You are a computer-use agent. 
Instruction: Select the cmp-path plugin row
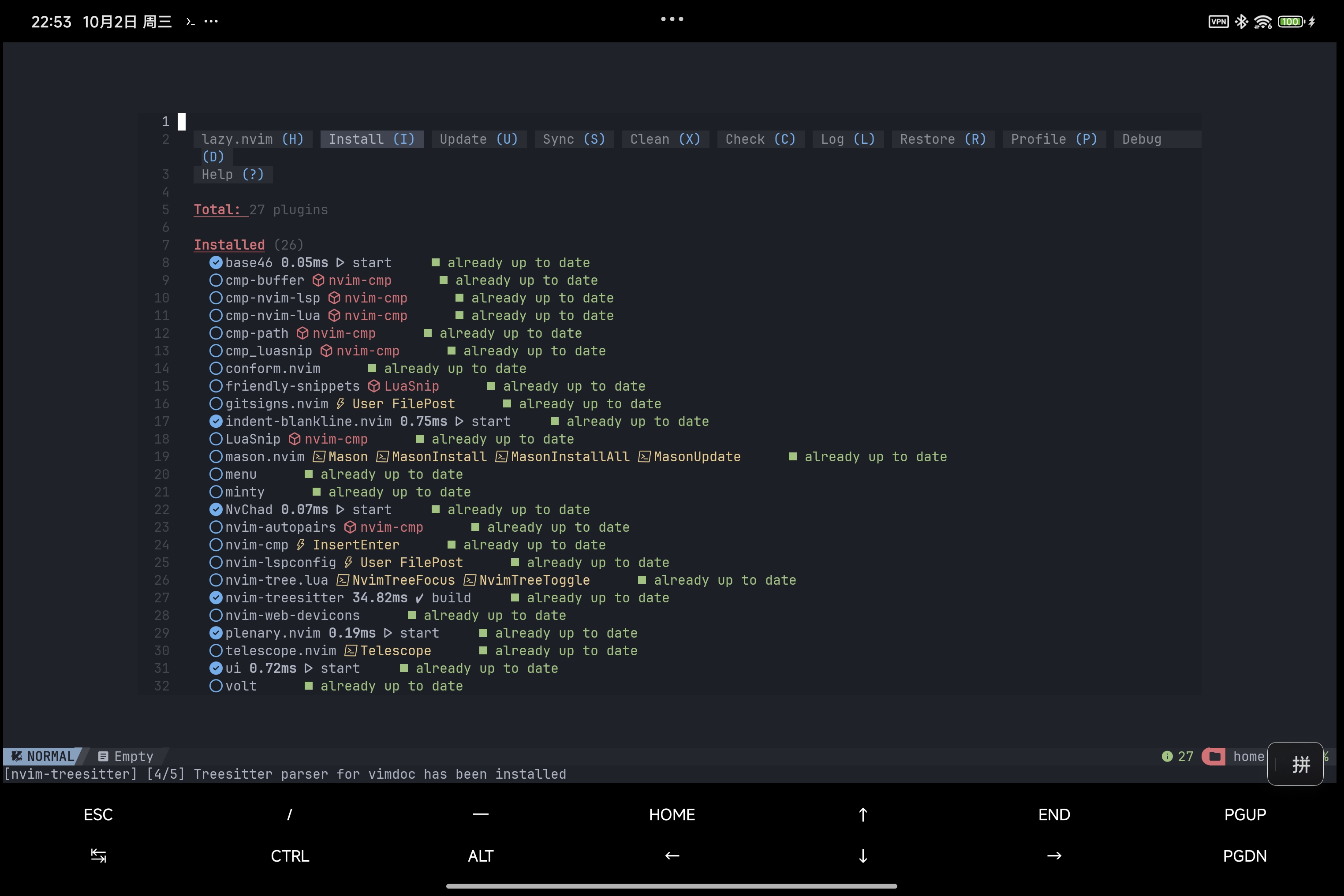point(396,333)
